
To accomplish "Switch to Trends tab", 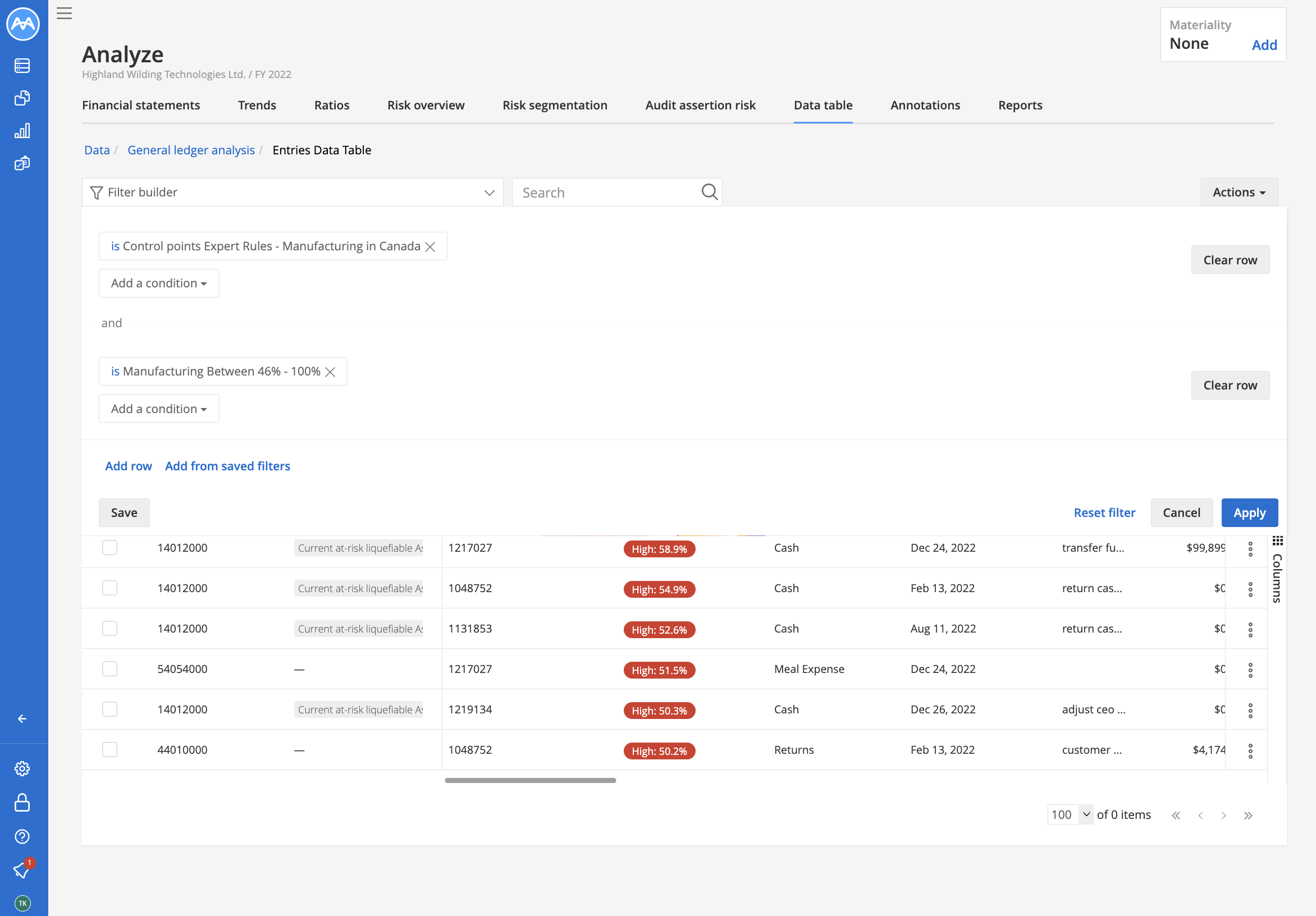I will pos(257,106).
